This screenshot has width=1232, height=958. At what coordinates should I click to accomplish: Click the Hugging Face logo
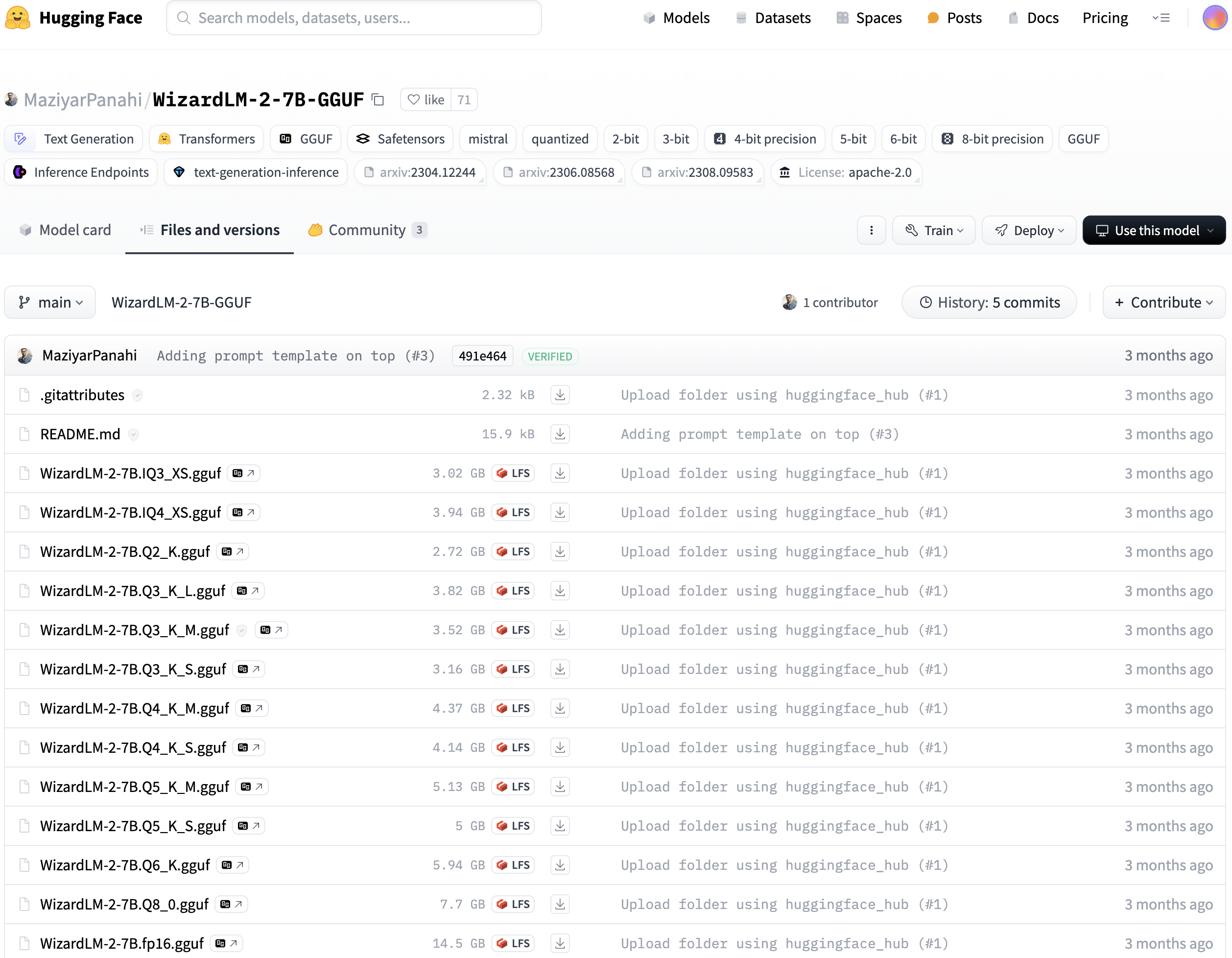[x=73, y=18]
